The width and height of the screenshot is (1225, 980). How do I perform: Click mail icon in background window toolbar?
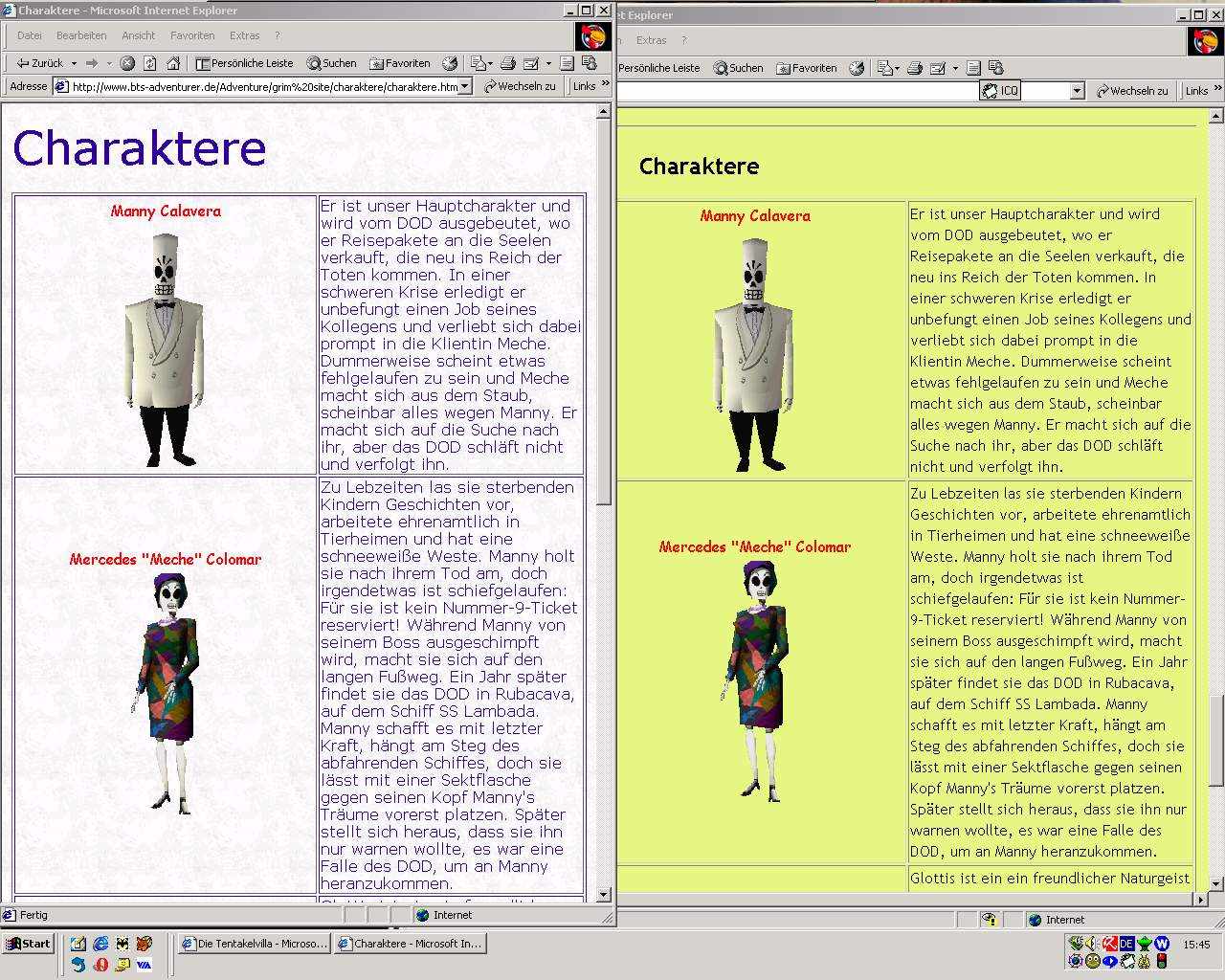point(885,68)
